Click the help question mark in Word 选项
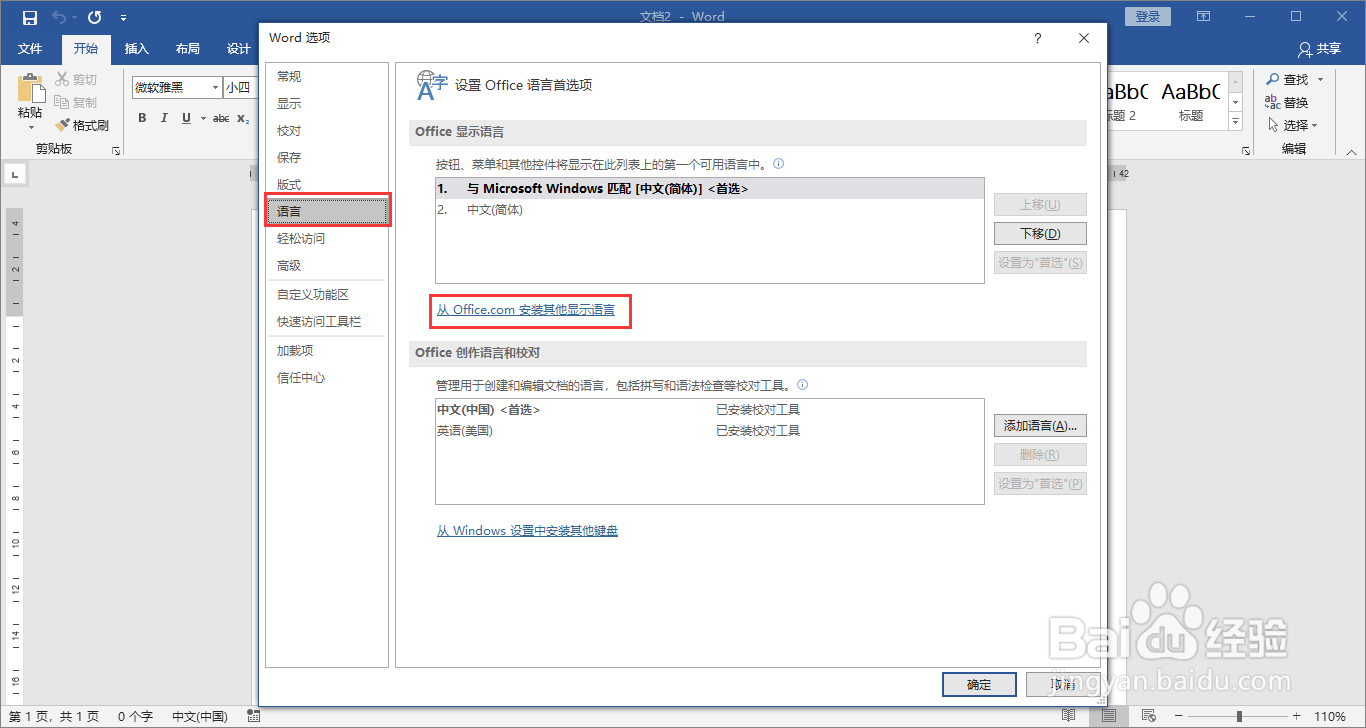1366x728 pixels. (1037, 38)
